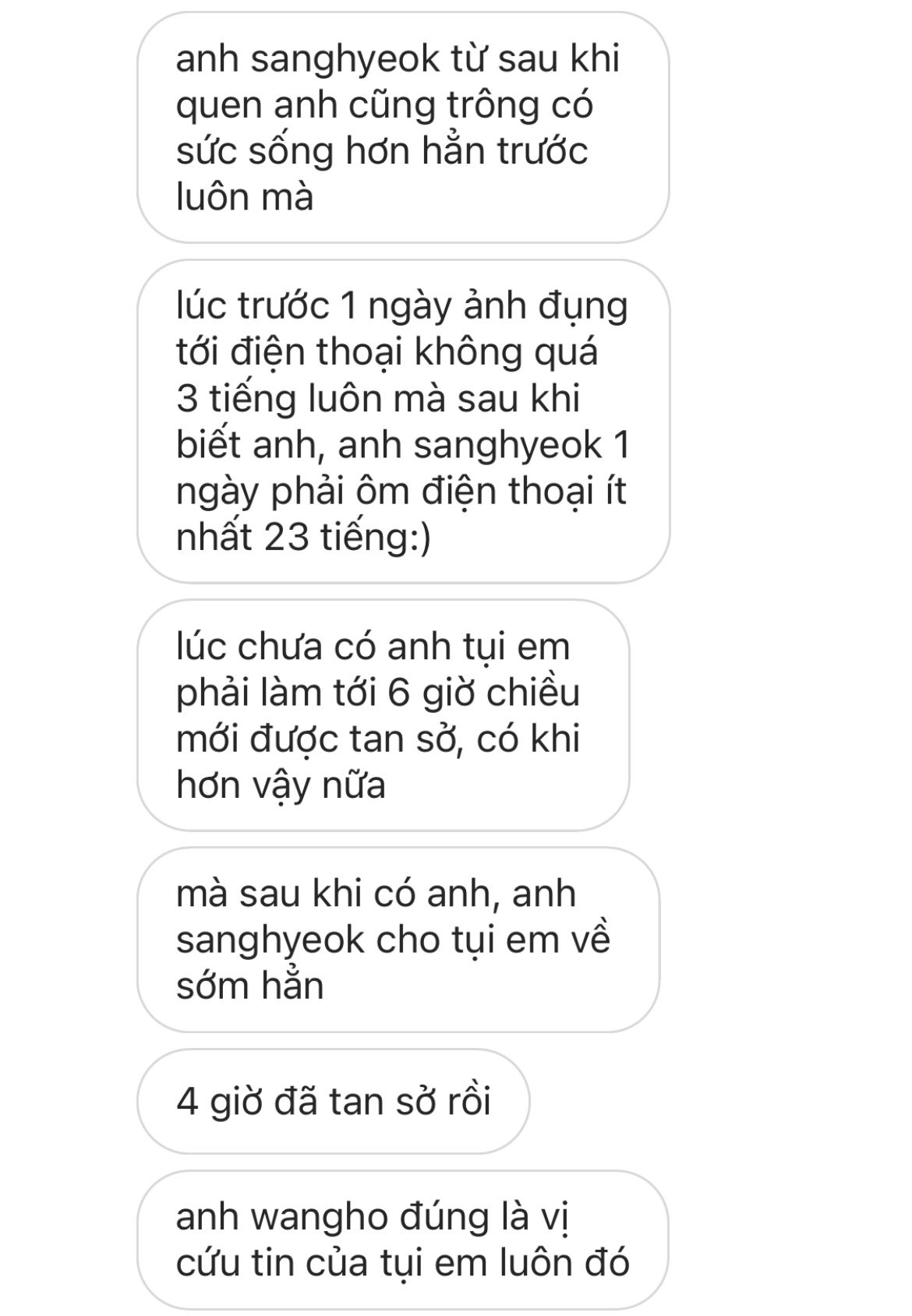Tap the message 'lúc chưa có anh tụi em'
The image size is (912, 1316).
(x=383, y=715)
